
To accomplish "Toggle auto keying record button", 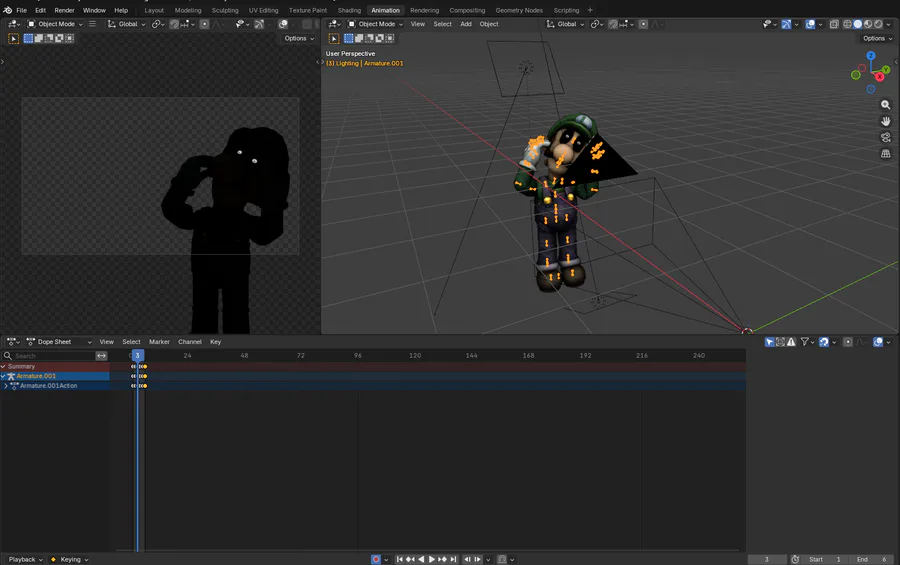I will click(x=376, y=559).
